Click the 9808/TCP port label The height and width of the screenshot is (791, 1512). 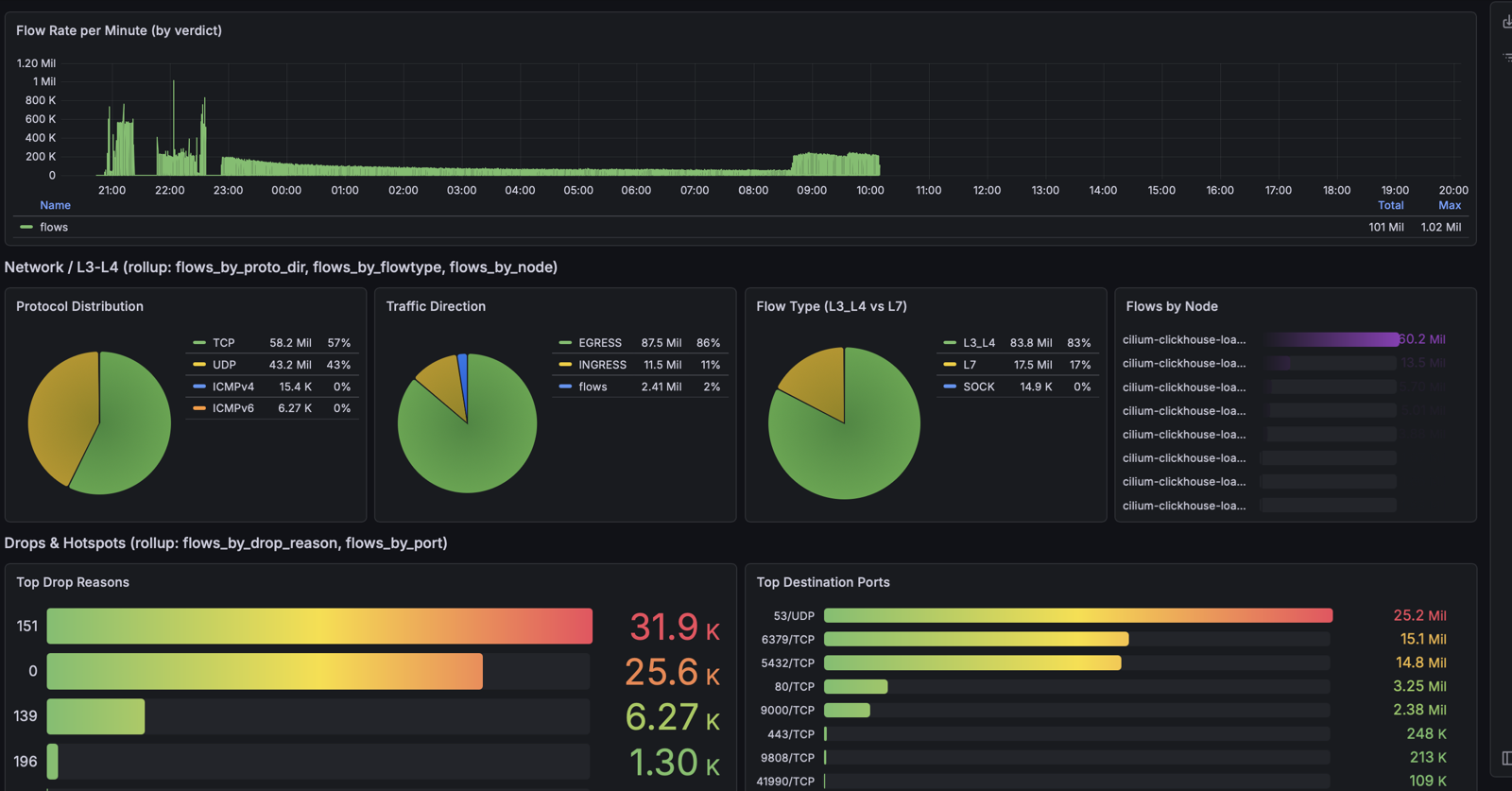click(787, 758)
